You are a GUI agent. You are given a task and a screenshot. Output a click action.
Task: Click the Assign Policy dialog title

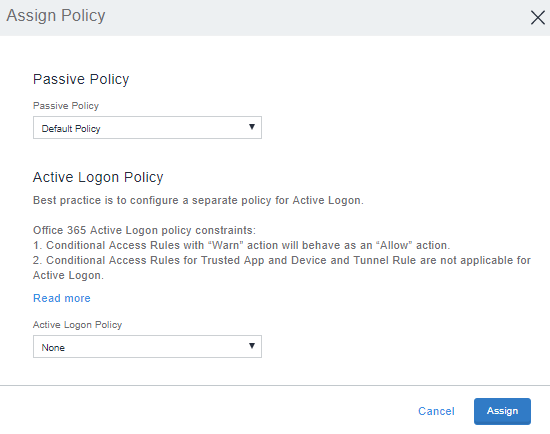click(56, 16)
